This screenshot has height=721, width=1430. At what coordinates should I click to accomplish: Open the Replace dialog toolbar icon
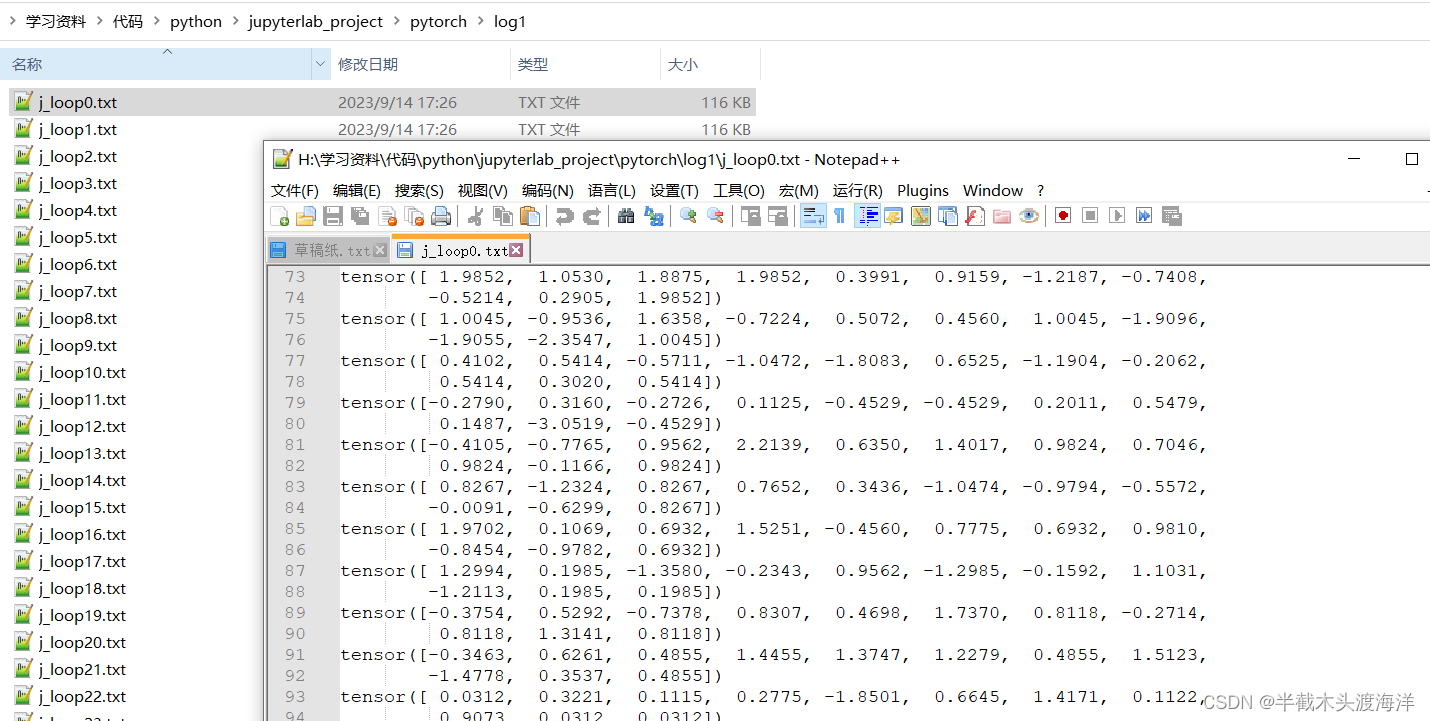pyautogui.click(x=654, y=216)
